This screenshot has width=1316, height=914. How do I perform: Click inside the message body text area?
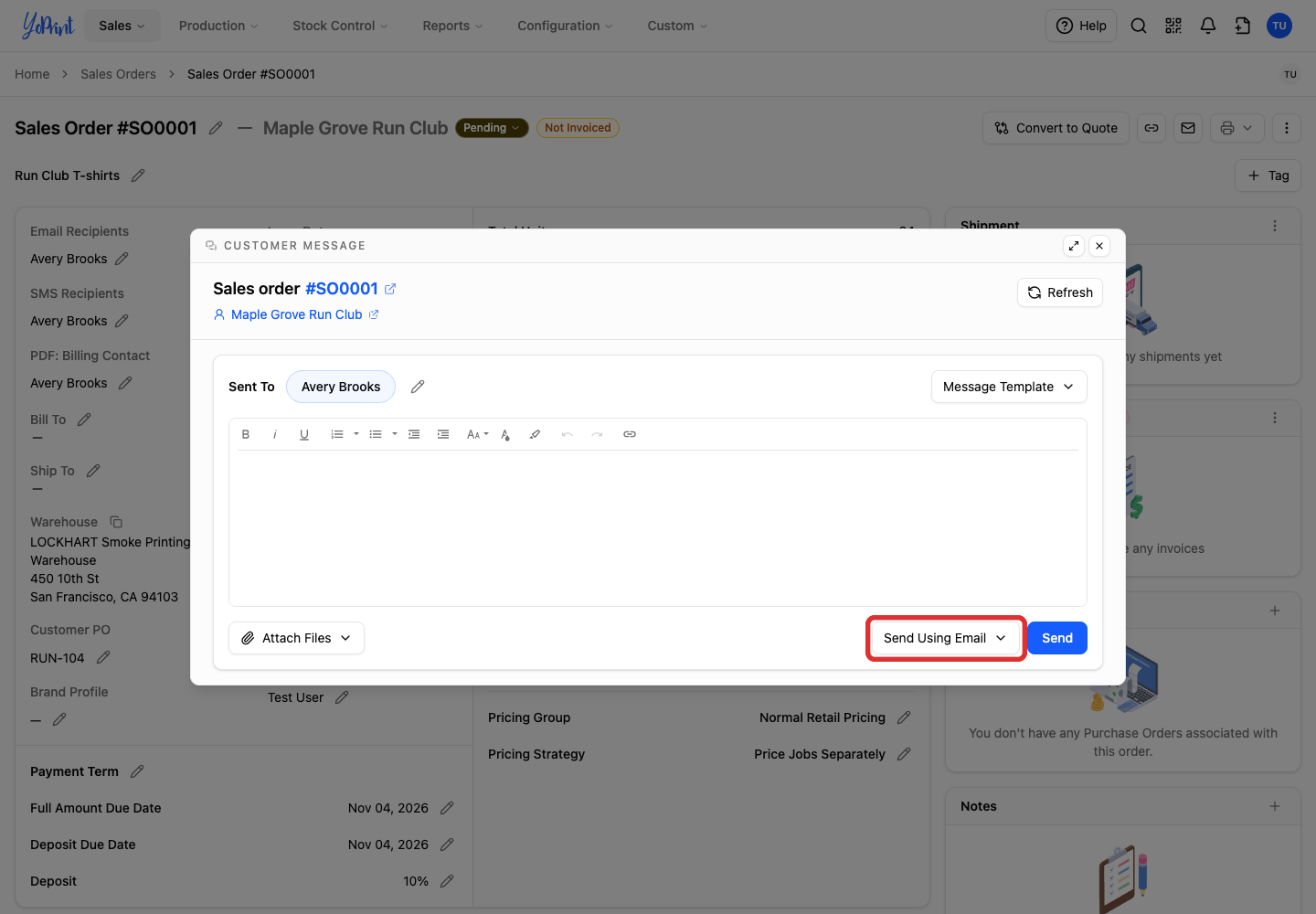click(x=657, y=527)
